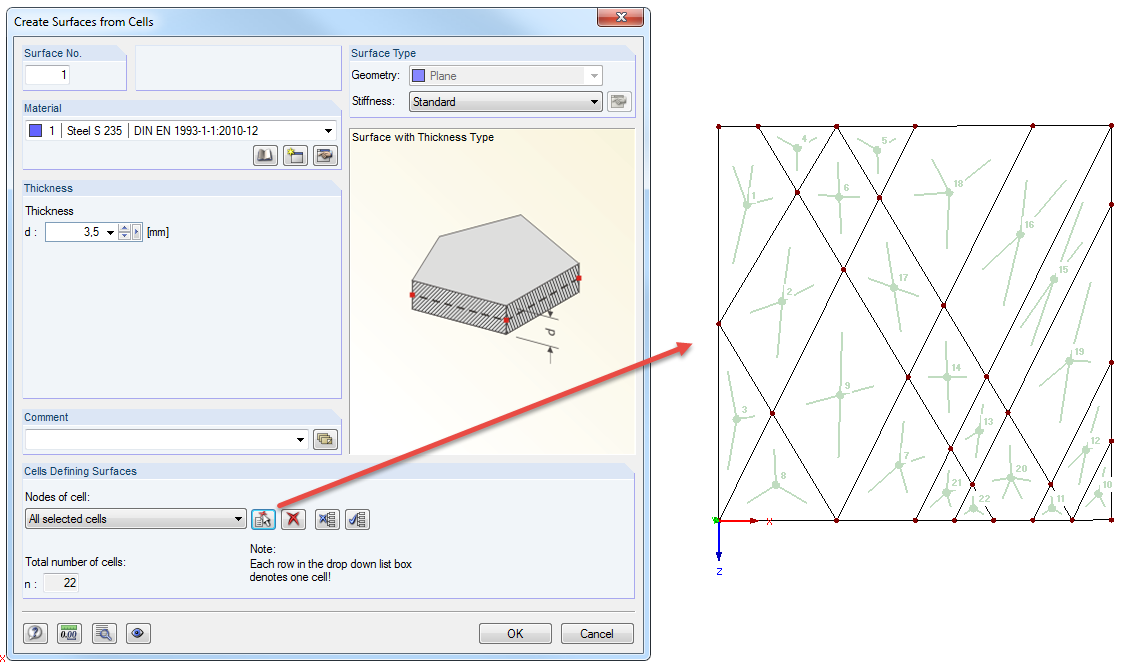The height and width of the screenshot is (669, 1130).
Task: Create a new material with the star icon
Action: point(295,156)
